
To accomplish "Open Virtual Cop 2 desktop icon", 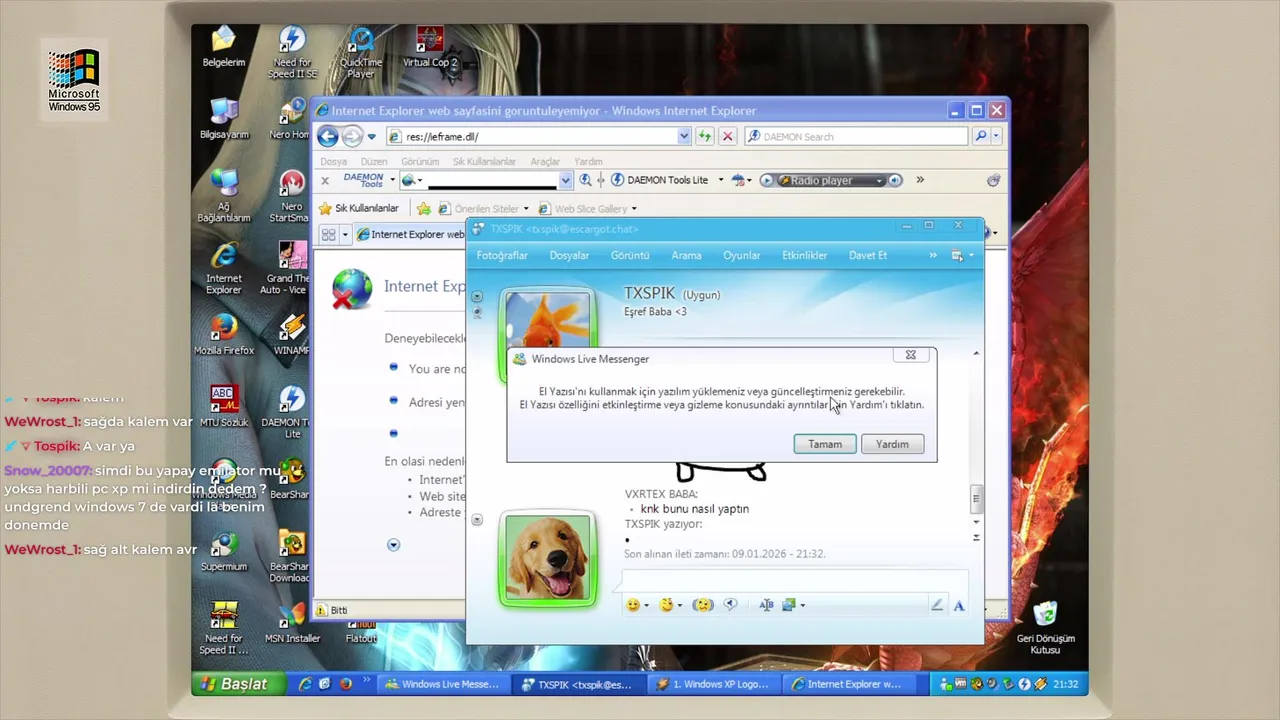I will (430, 47).
